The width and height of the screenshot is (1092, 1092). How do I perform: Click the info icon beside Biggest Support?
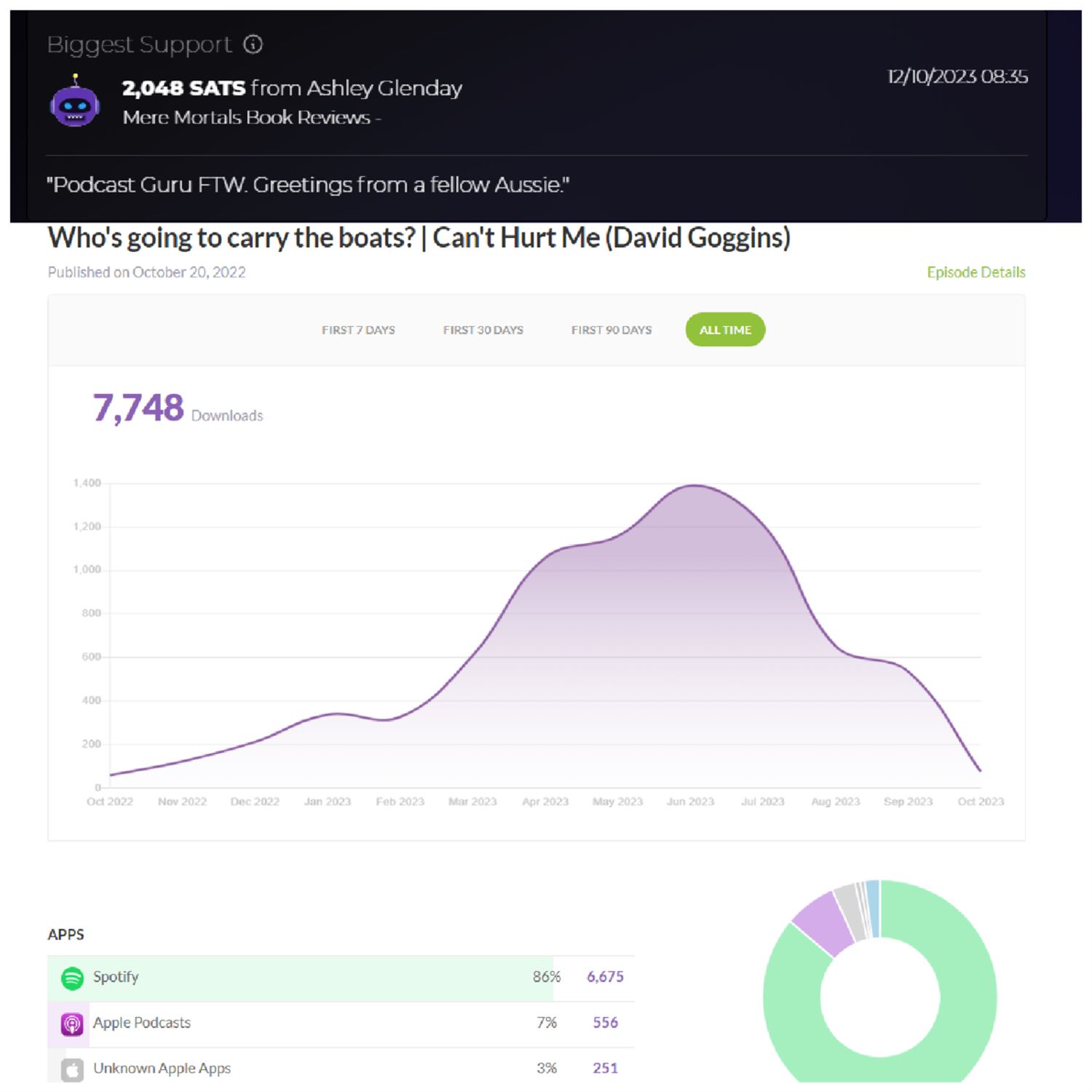[x=253, y=44]
